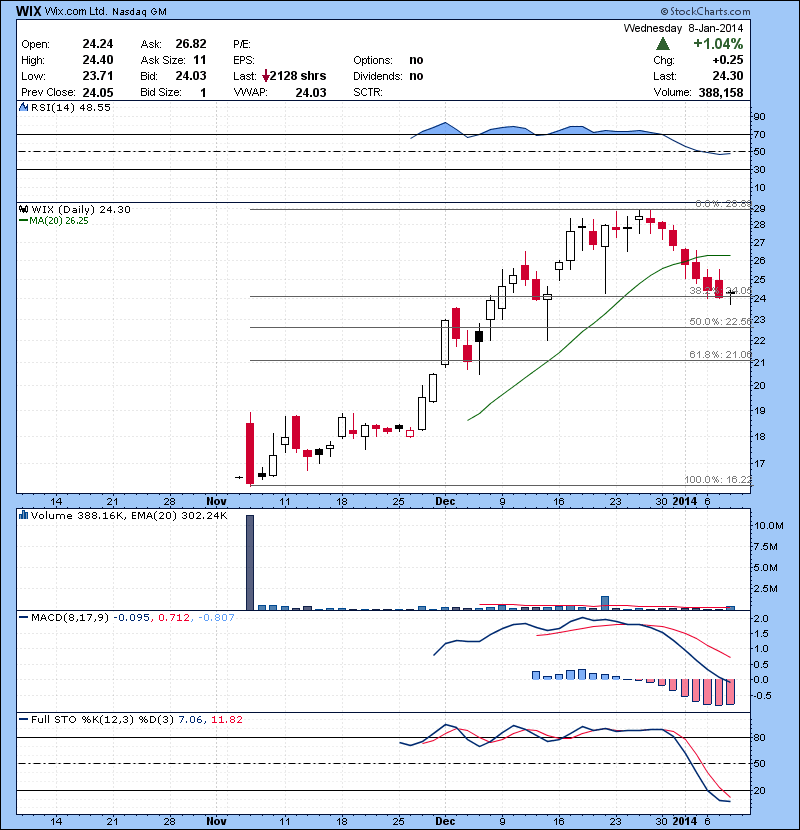Click the EPS label
Screen dimensions: 800x830
(244, 60)
